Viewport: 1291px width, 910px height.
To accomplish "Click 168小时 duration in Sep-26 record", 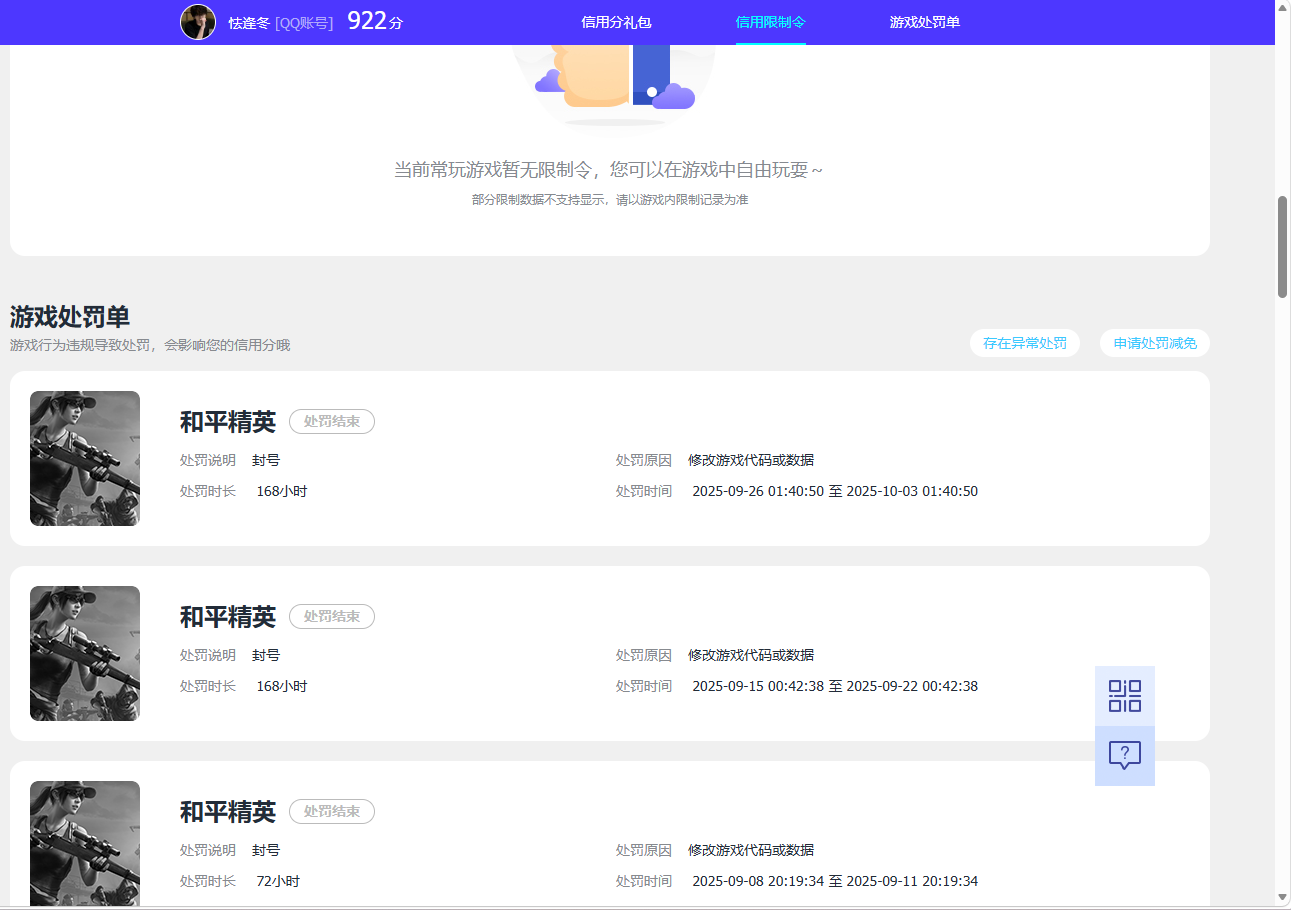I will [282, 491].
